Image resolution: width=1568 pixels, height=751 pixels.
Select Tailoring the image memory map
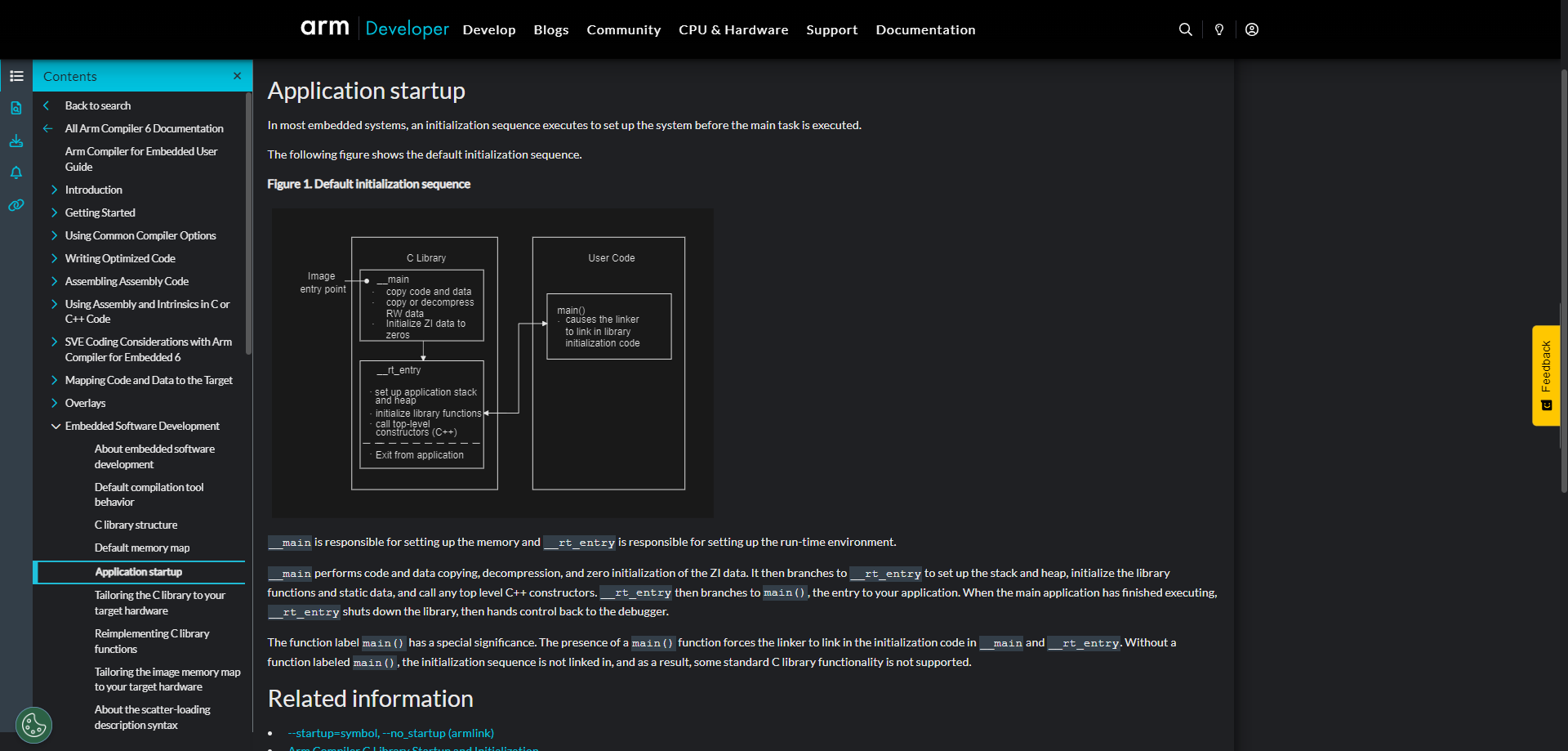coord(167,679)
